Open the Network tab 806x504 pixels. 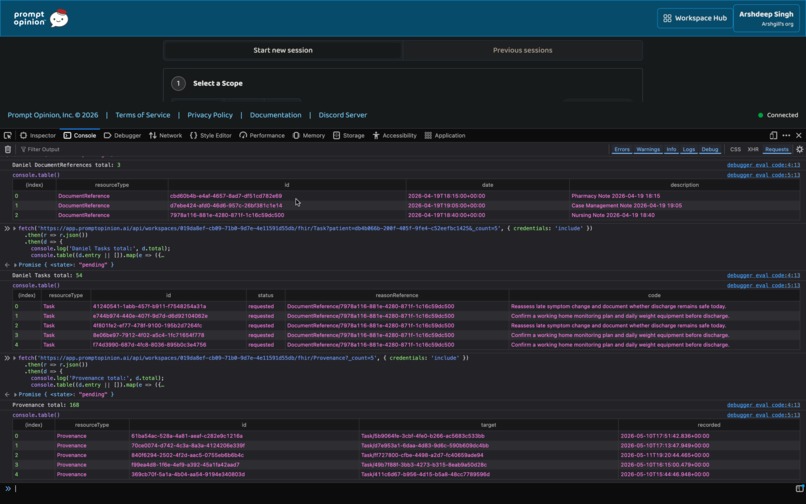[166, 135]
